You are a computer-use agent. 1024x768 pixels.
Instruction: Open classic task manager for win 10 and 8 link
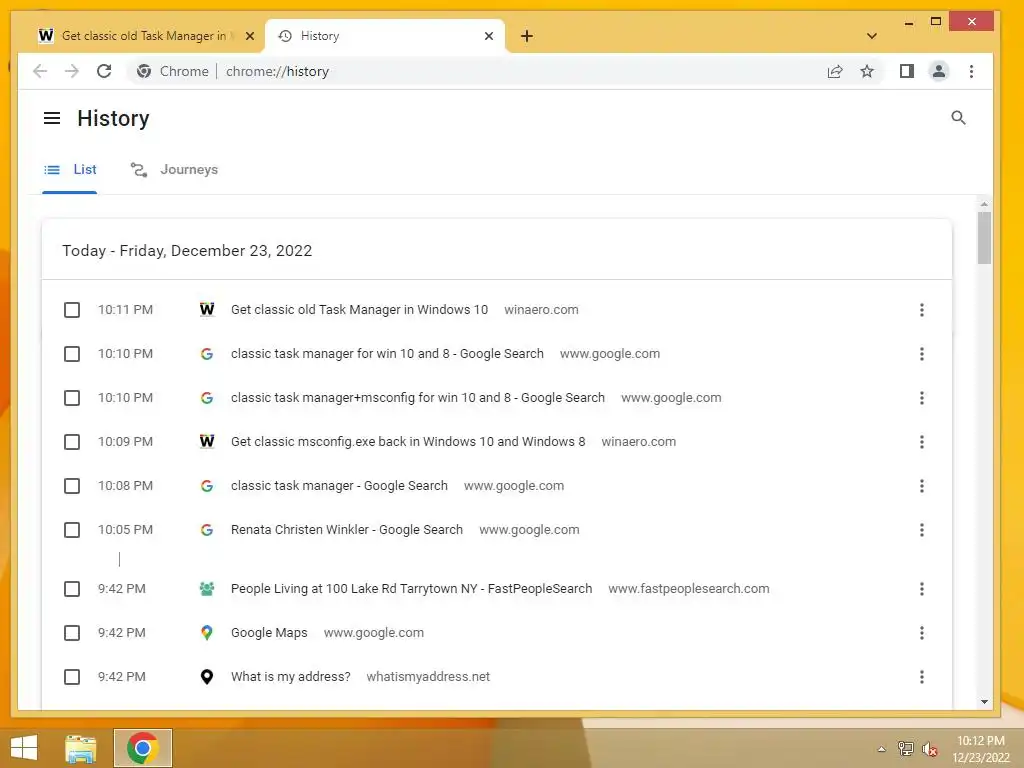click(387, 354)
